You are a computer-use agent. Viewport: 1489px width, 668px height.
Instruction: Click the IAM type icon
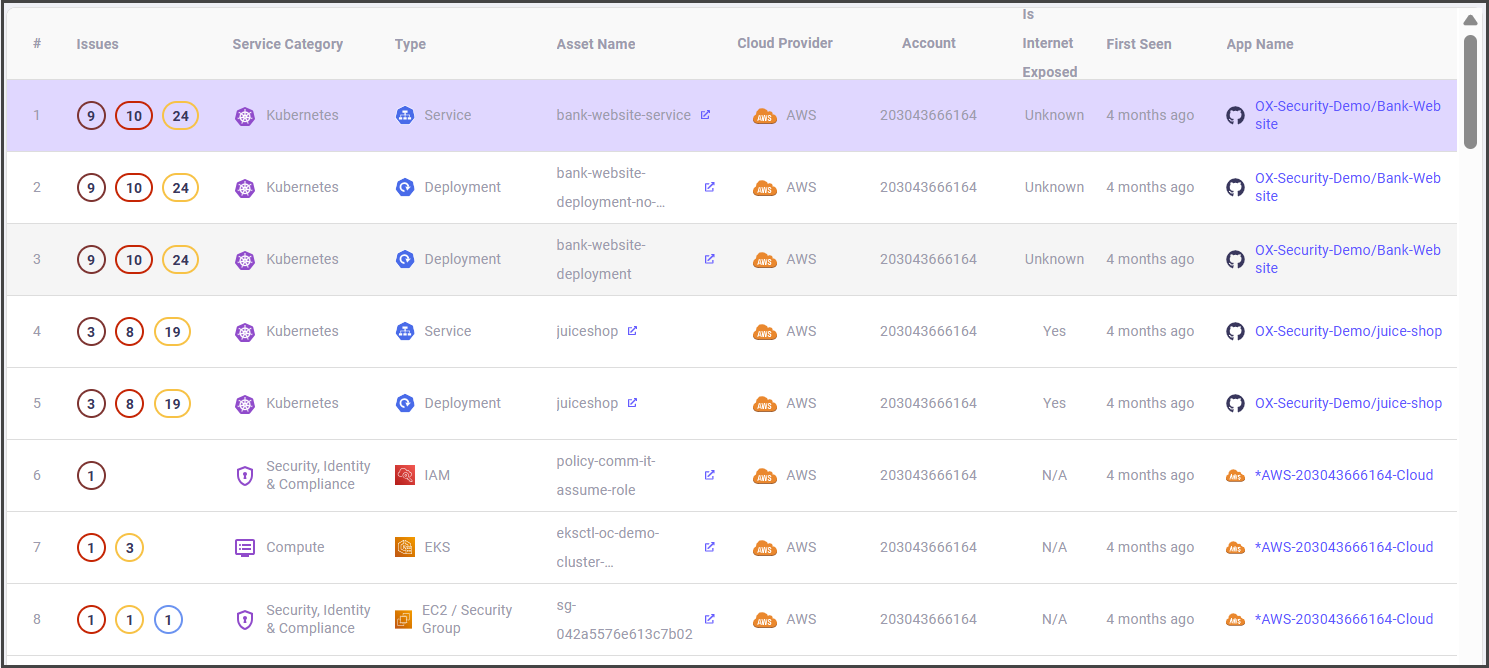[404, 476]
